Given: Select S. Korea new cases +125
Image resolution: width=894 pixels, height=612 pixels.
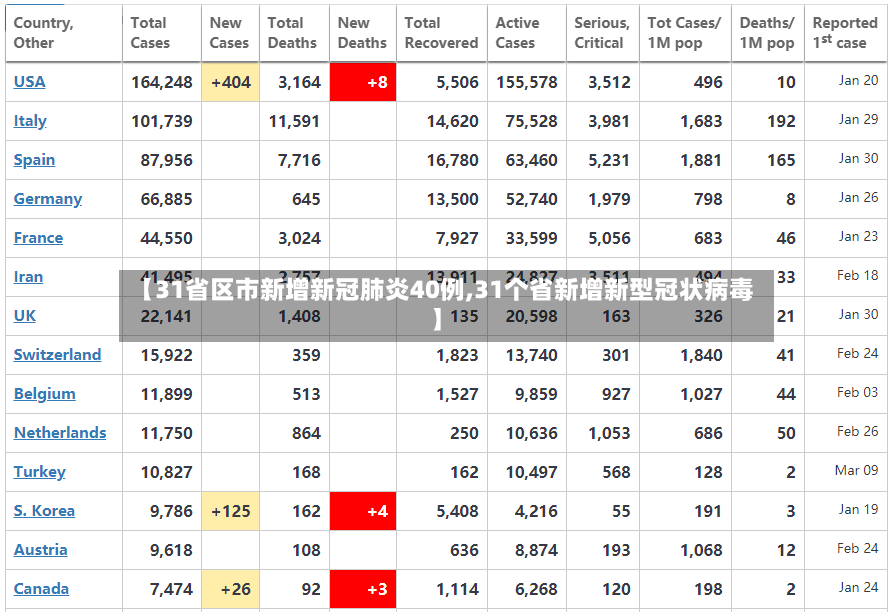Looking at the screenshot, I should point(230,511).
